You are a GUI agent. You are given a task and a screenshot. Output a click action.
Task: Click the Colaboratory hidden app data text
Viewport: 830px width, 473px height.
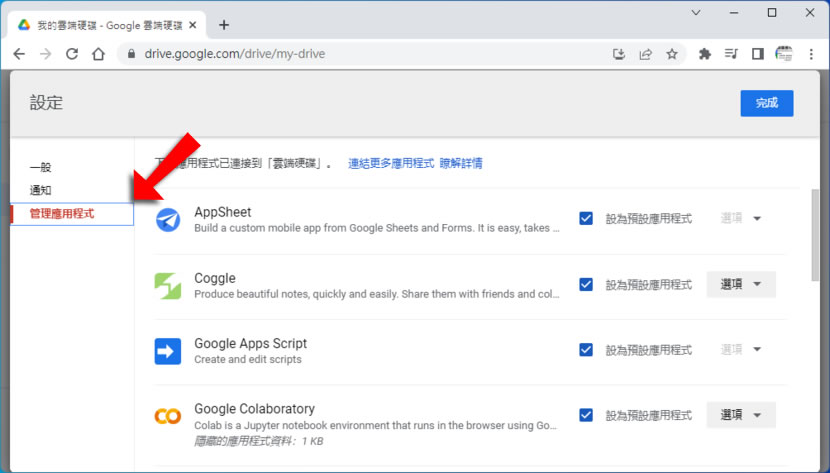[x=259, y=441]
